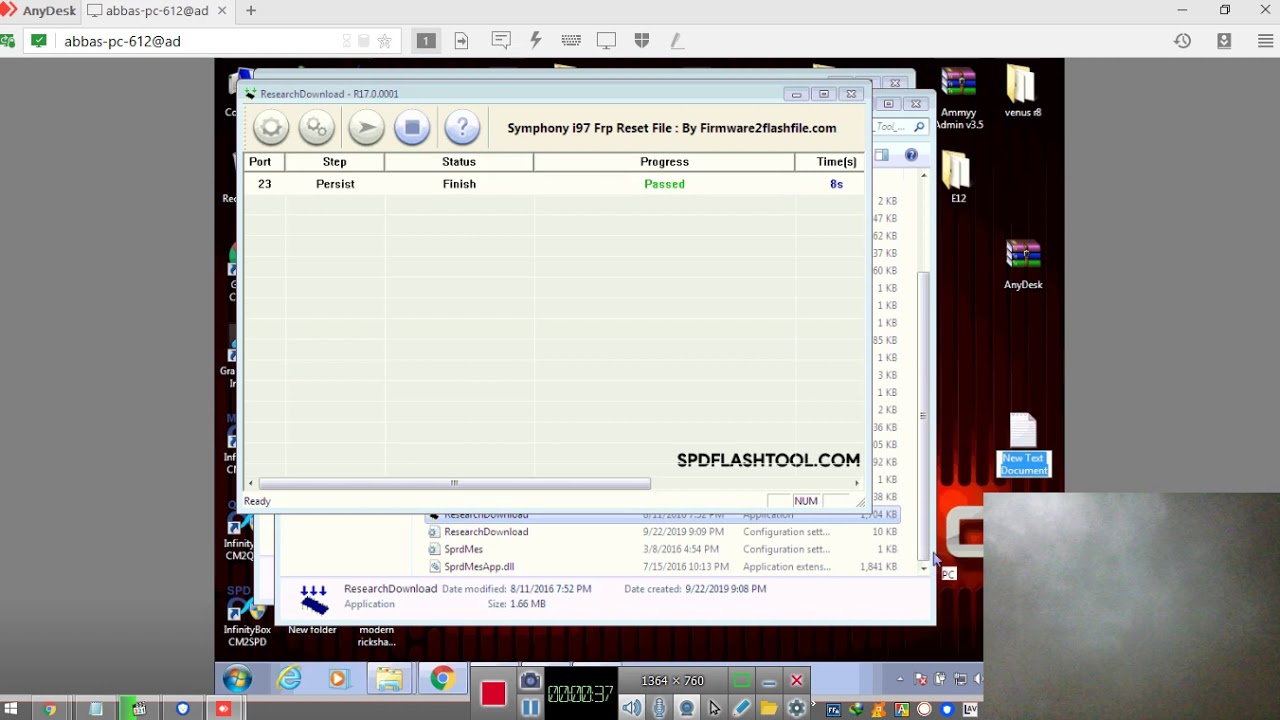Viewport: 1280px width, 720px height.
Task: Click the 'Finish' status cell
Action: point(459,184)
